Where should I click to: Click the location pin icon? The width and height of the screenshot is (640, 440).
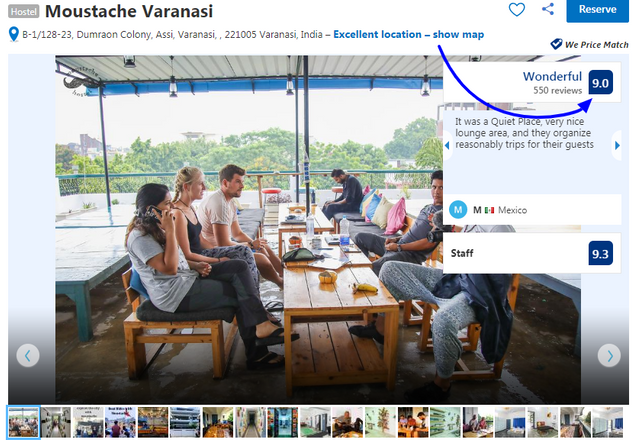tap(13, 34)
